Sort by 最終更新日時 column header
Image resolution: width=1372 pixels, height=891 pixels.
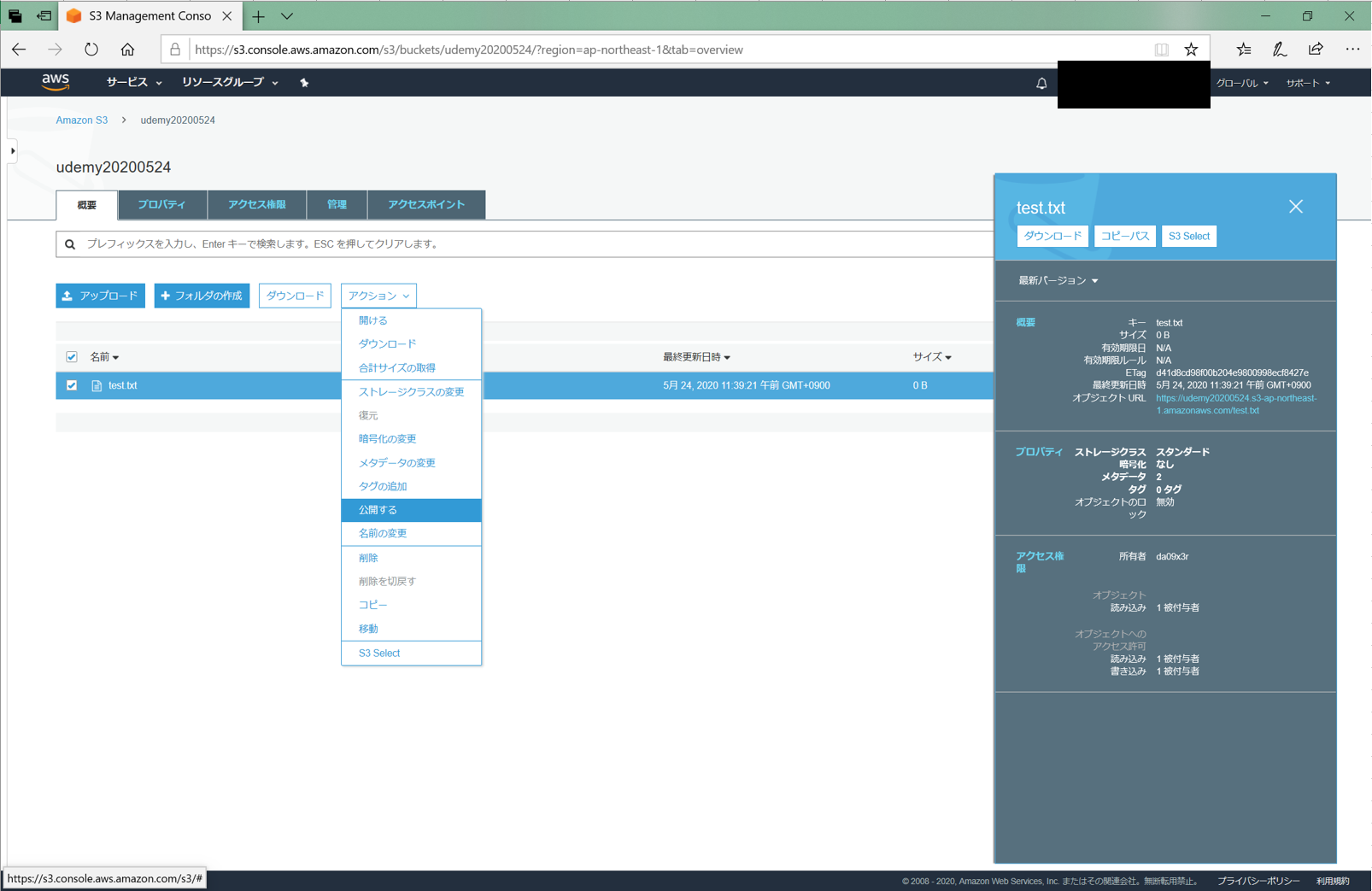tap(696, 357)
